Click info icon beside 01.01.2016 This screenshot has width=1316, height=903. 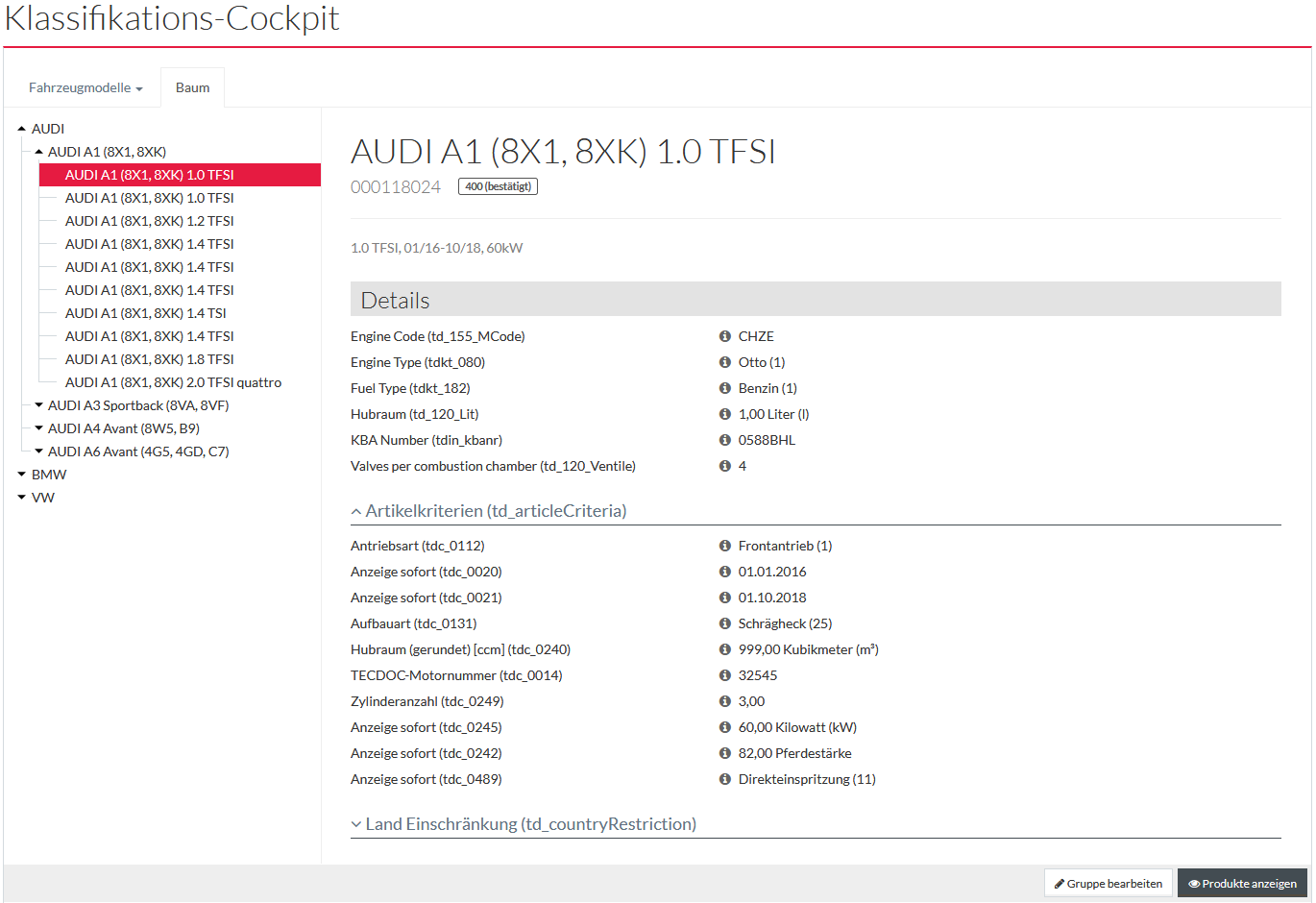(725, 572)
